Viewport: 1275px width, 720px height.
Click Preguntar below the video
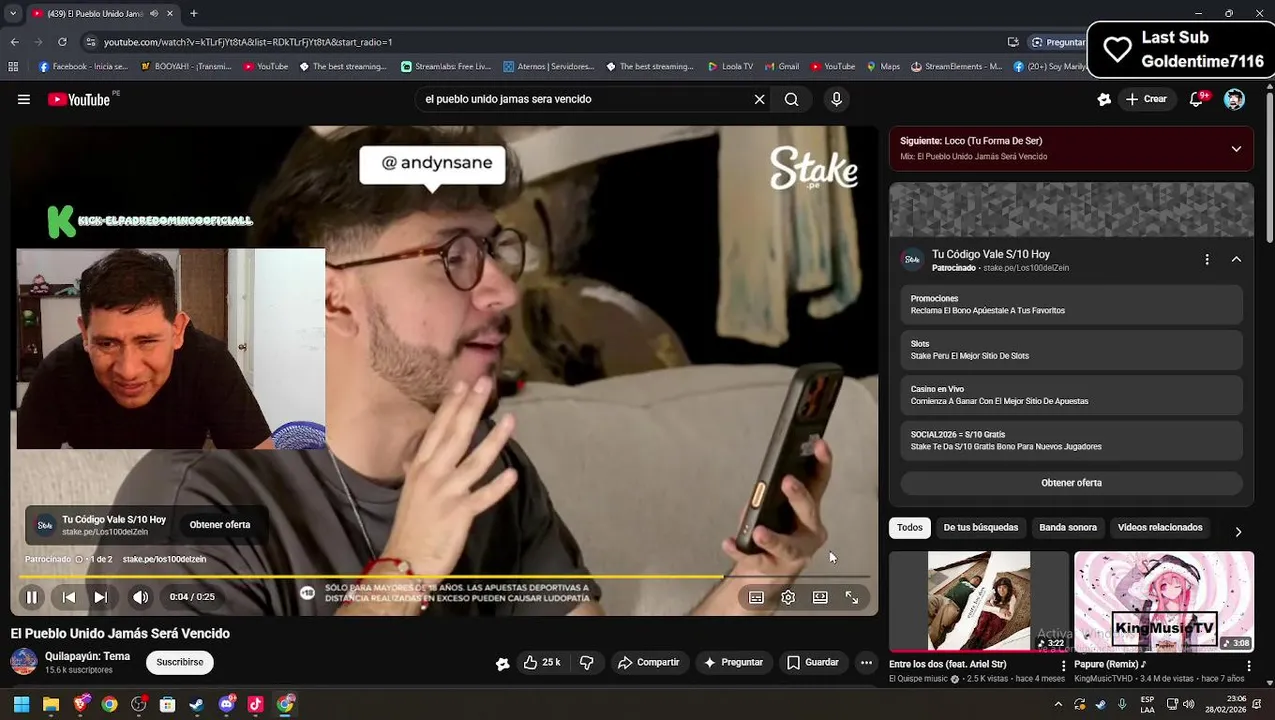[x=733, y=662]
